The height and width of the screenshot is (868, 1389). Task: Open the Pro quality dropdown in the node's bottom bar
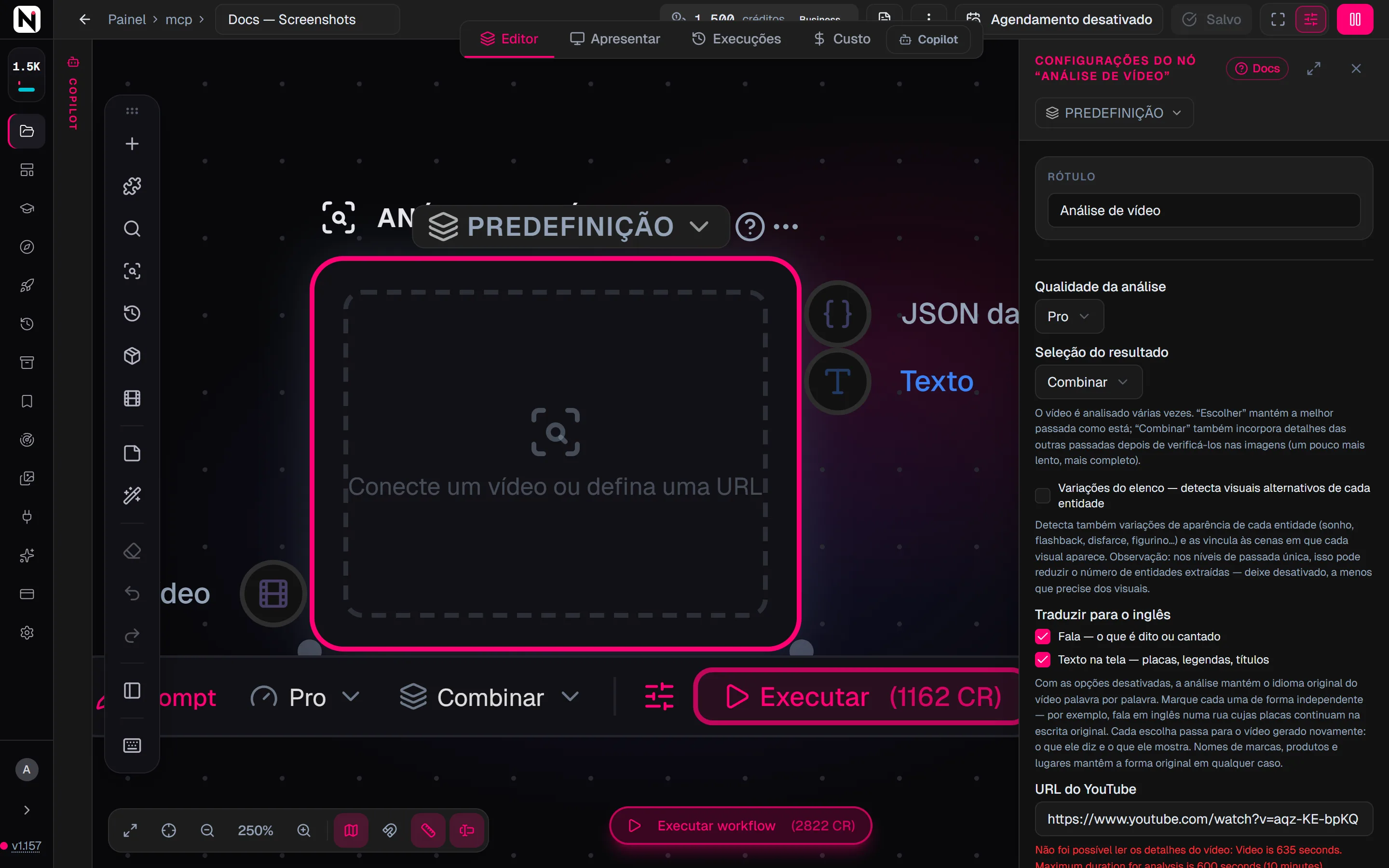pos(305,697)
